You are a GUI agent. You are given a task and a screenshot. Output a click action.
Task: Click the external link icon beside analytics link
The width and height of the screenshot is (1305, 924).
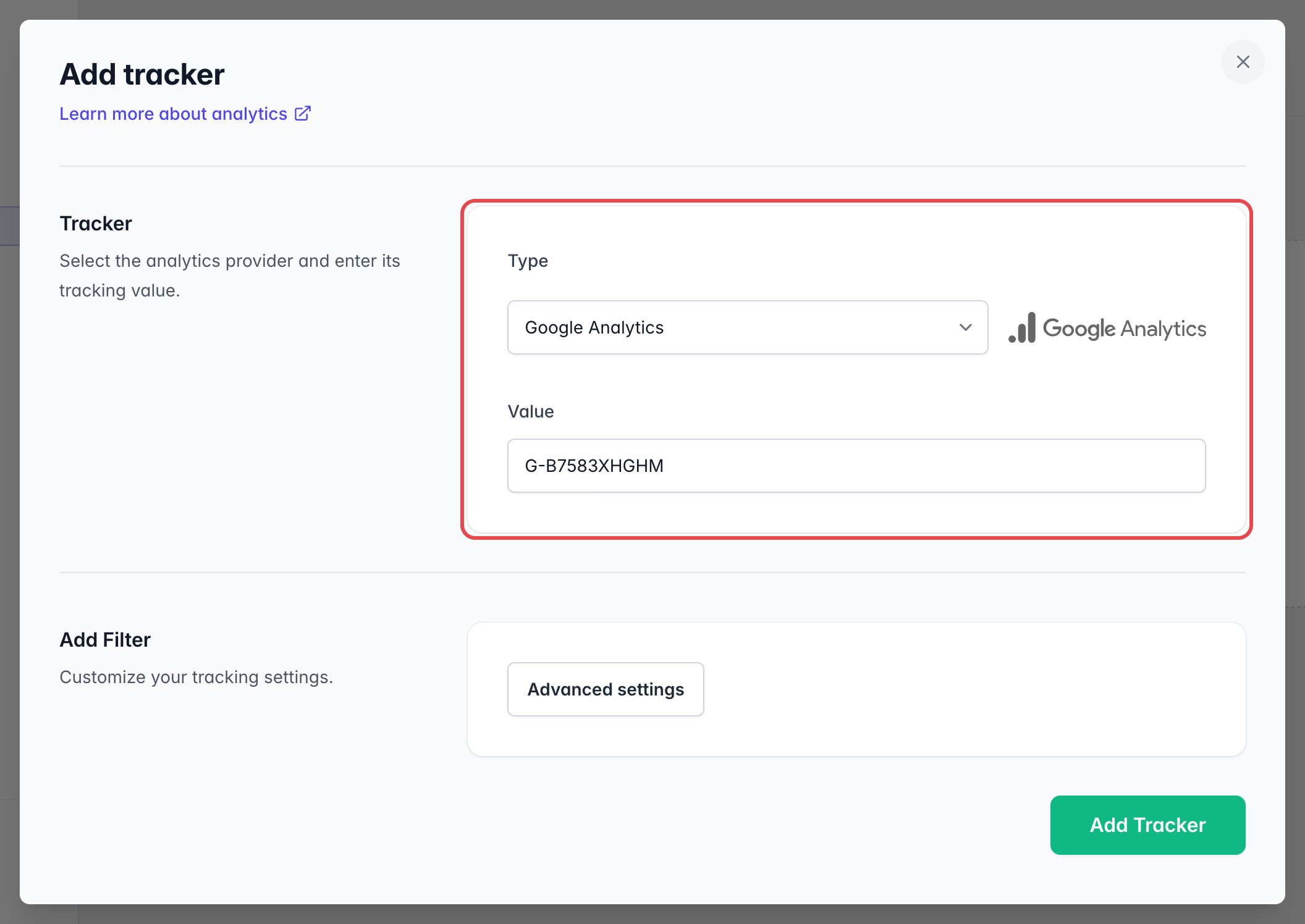303,113
